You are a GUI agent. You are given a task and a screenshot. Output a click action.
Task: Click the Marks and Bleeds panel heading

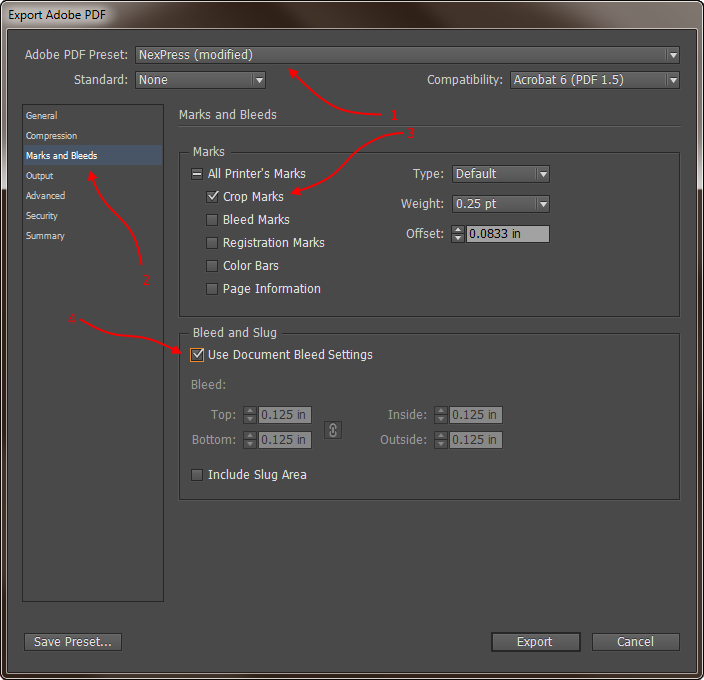[x=228, y=115]
